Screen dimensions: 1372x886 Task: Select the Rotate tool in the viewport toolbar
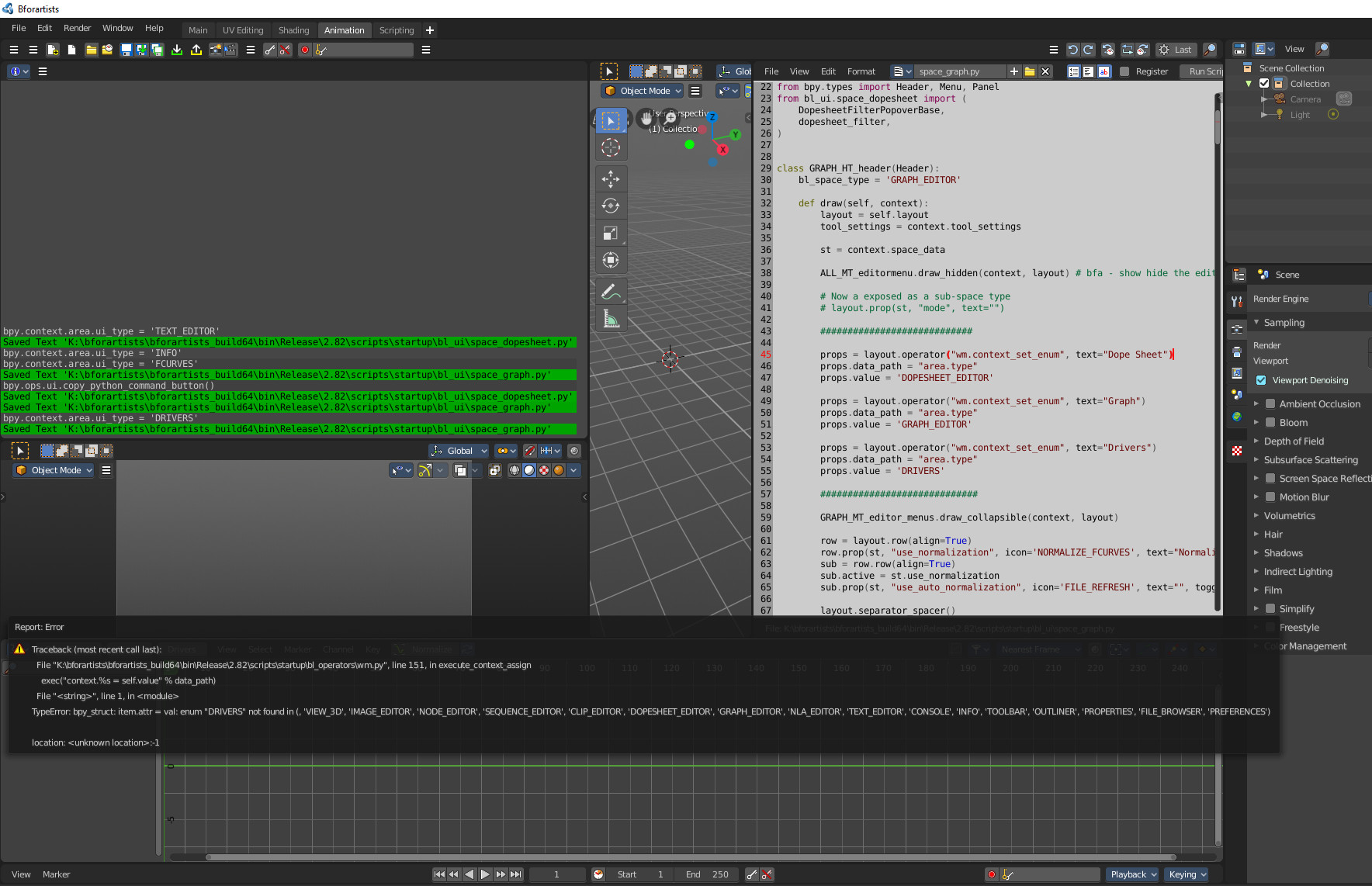(x=611, y=206)
